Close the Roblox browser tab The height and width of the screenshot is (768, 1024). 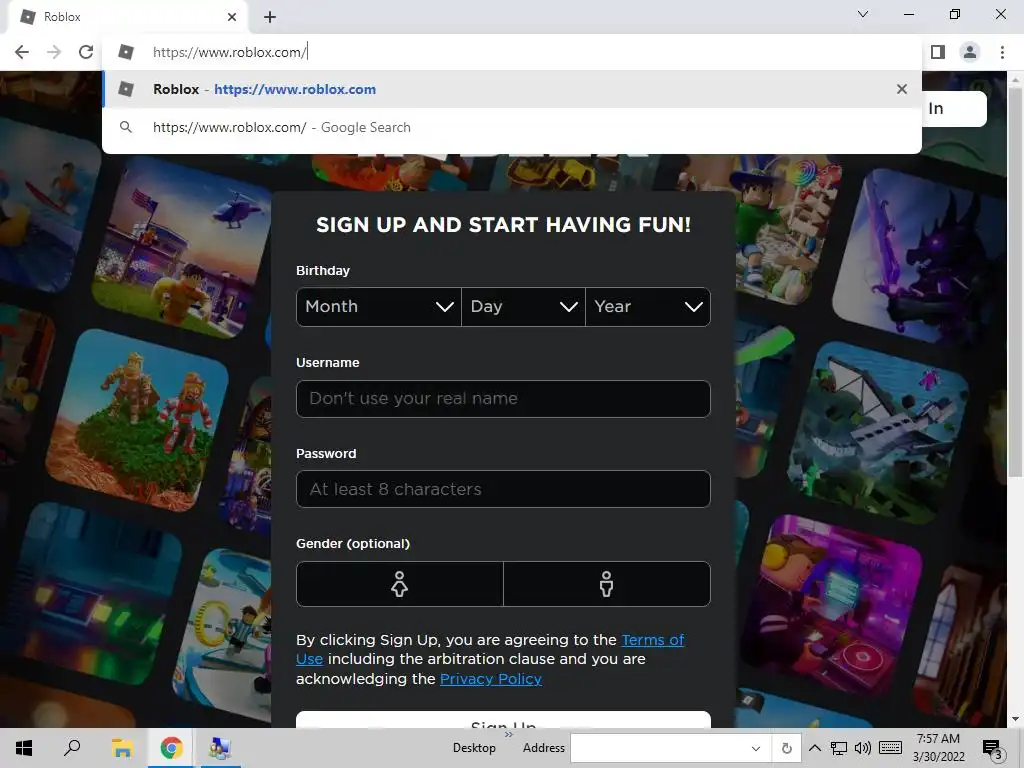pyautogui.click(x=232, y=17)
